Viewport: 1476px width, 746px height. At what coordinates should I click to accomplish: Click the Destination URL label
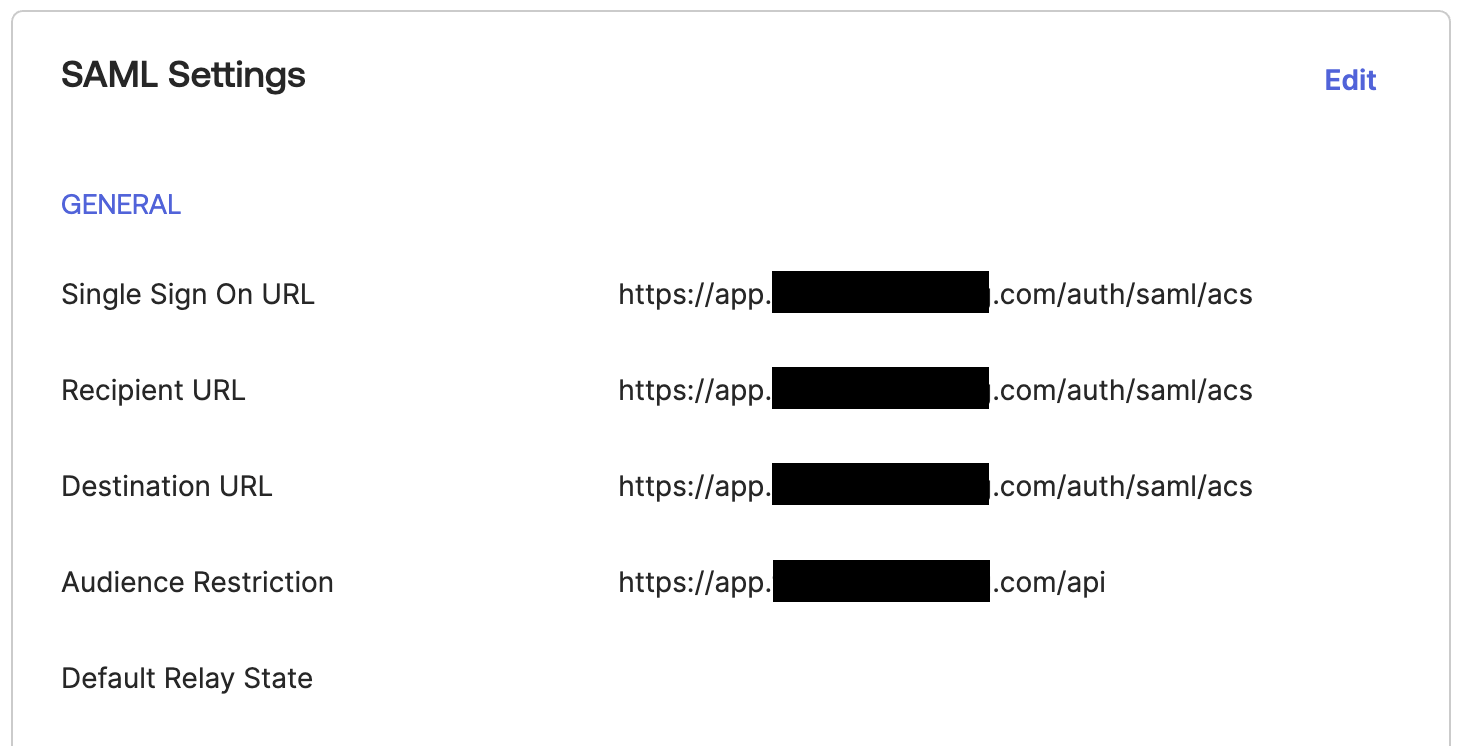pos(167,486)
